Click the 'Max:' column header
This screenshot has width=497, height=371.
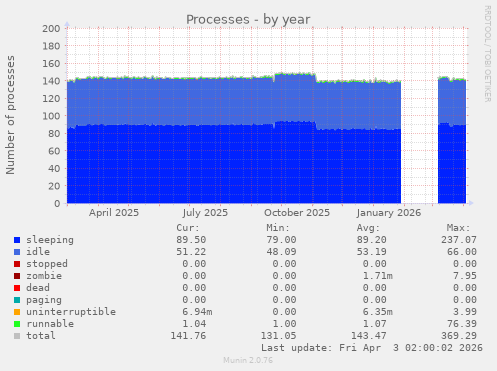coord(458,228)
